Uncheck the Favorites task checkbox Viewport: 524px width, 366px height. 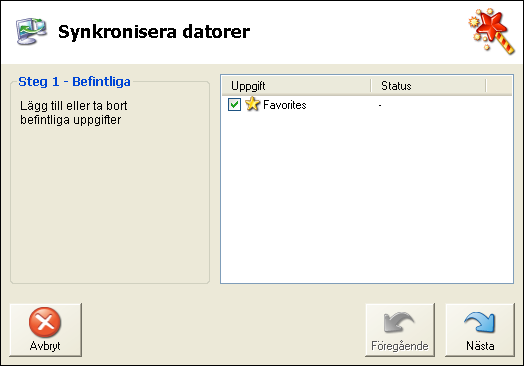pyautogui.click(x=234, y=105)
